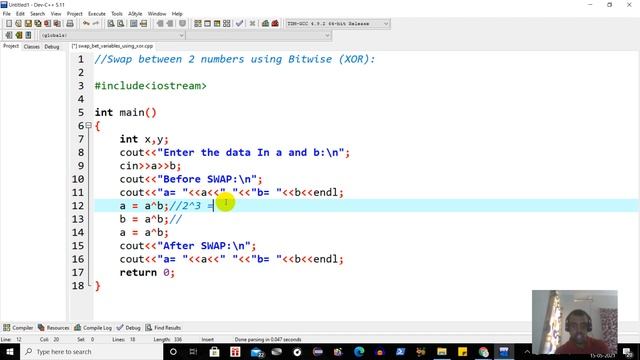Open the Resources bottom panel tab
The height and width of the screenshot is (360, 640).
[53, 328]
